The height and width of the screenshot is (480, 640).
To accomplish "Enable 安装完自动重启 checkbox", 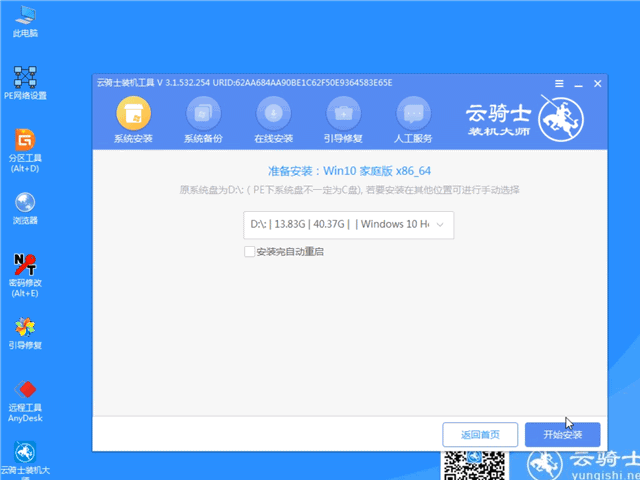I will click(x=249, y=252).
